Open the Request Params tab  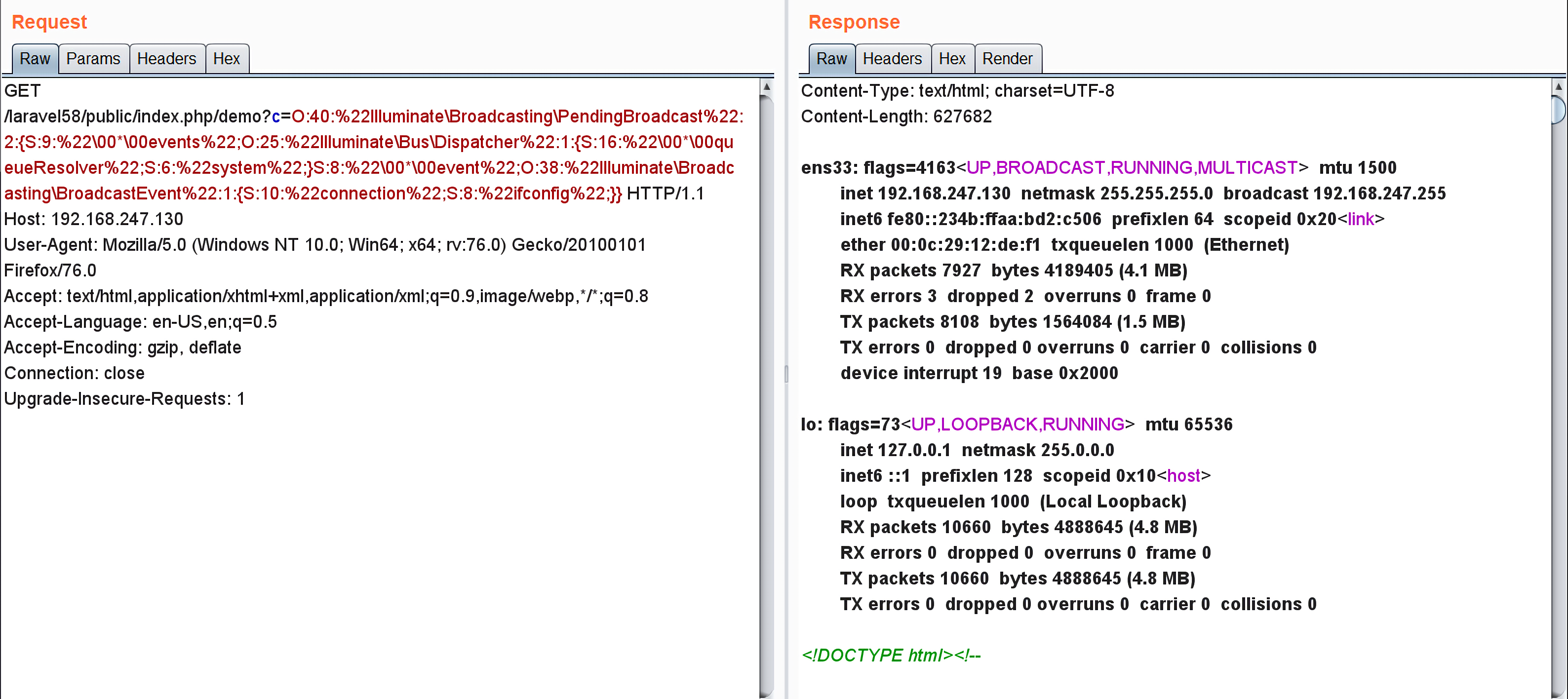coord(93,59)
